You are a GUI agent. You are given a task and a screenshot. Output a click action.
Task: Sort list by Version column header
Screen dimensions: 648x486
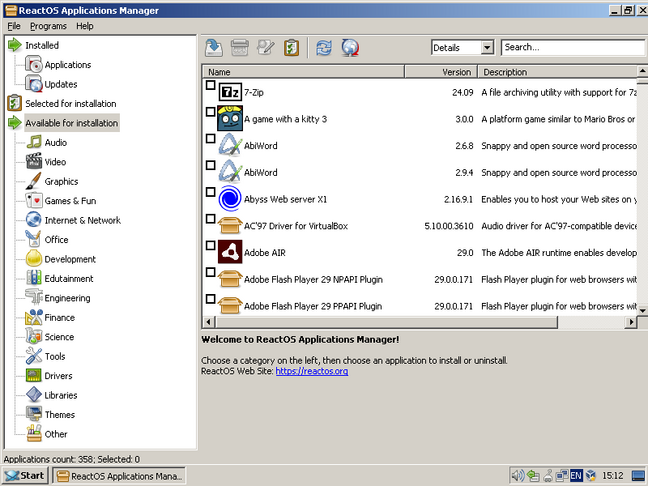click(441, 72)
